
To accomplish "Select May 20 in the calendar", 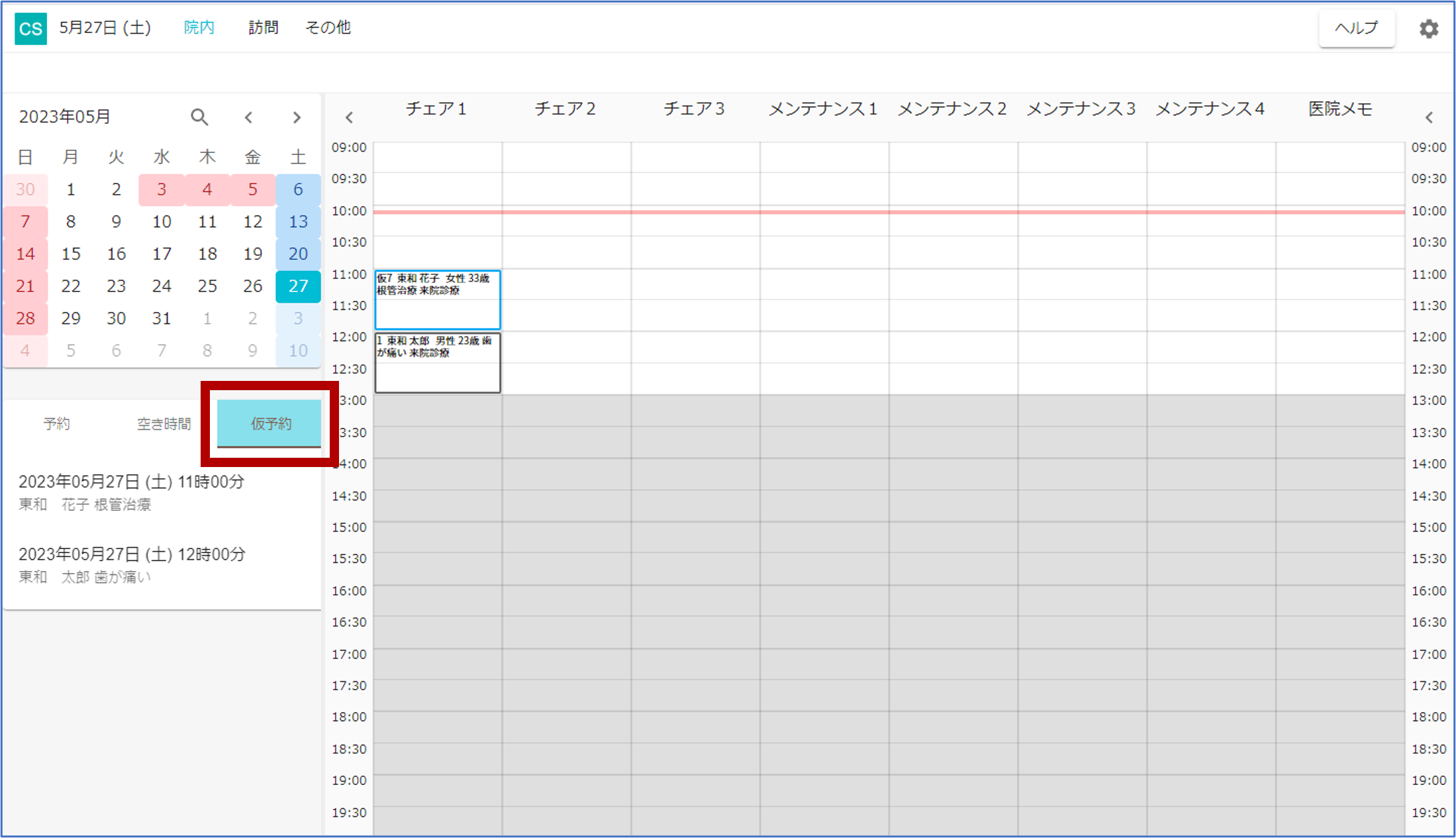I will click(298, 254).
